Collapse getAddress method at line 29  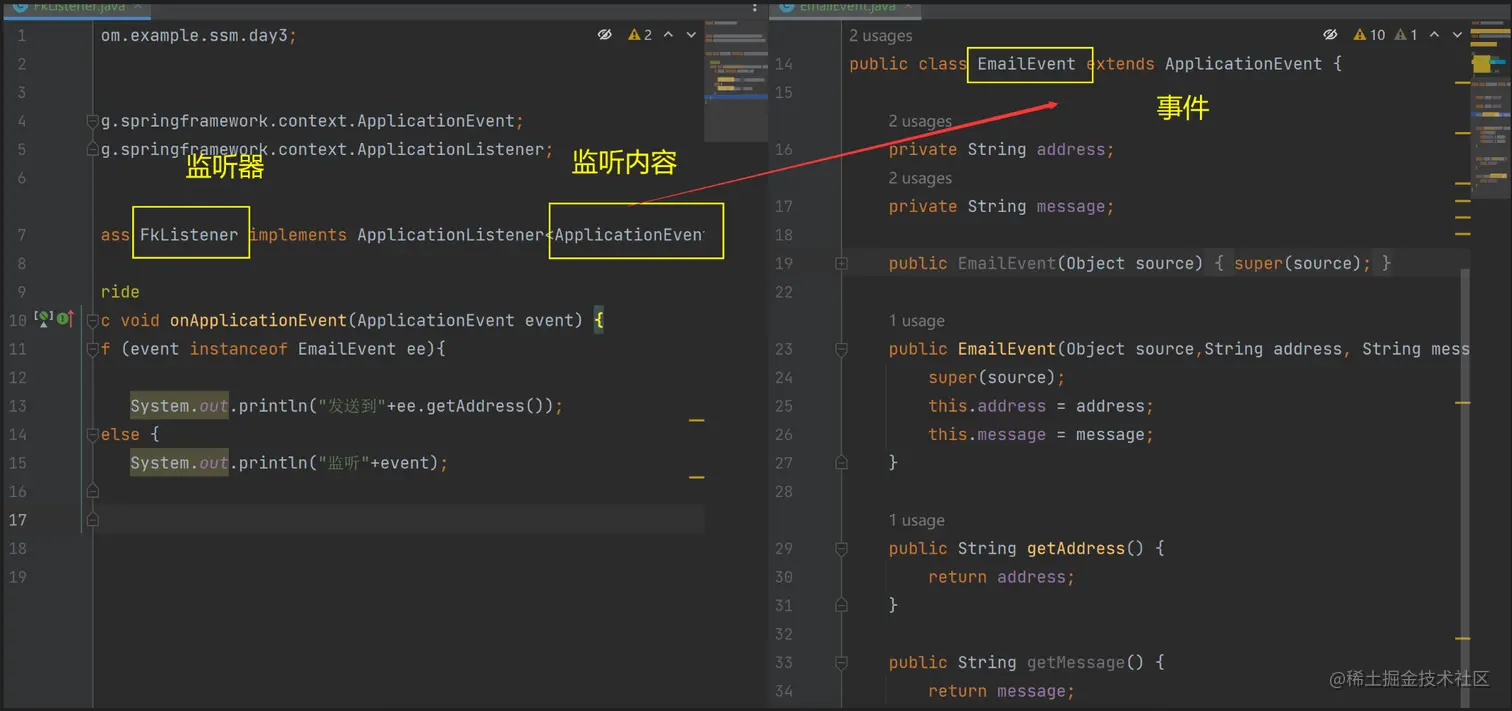(x=841, y=548)
